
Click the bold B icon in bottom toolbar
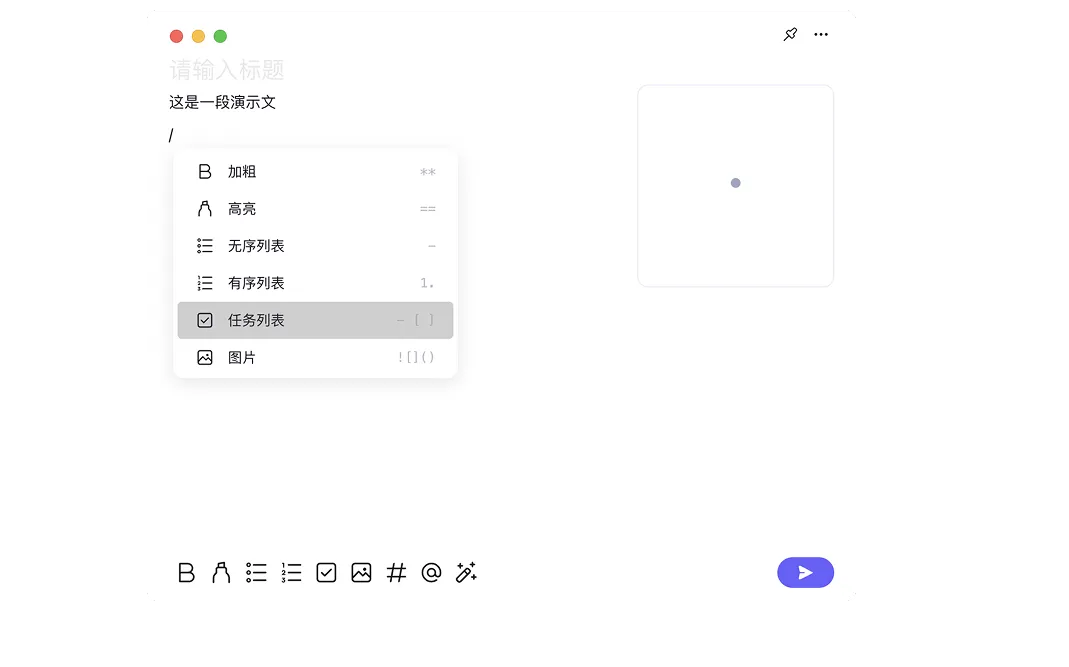(x=186, y=572)
